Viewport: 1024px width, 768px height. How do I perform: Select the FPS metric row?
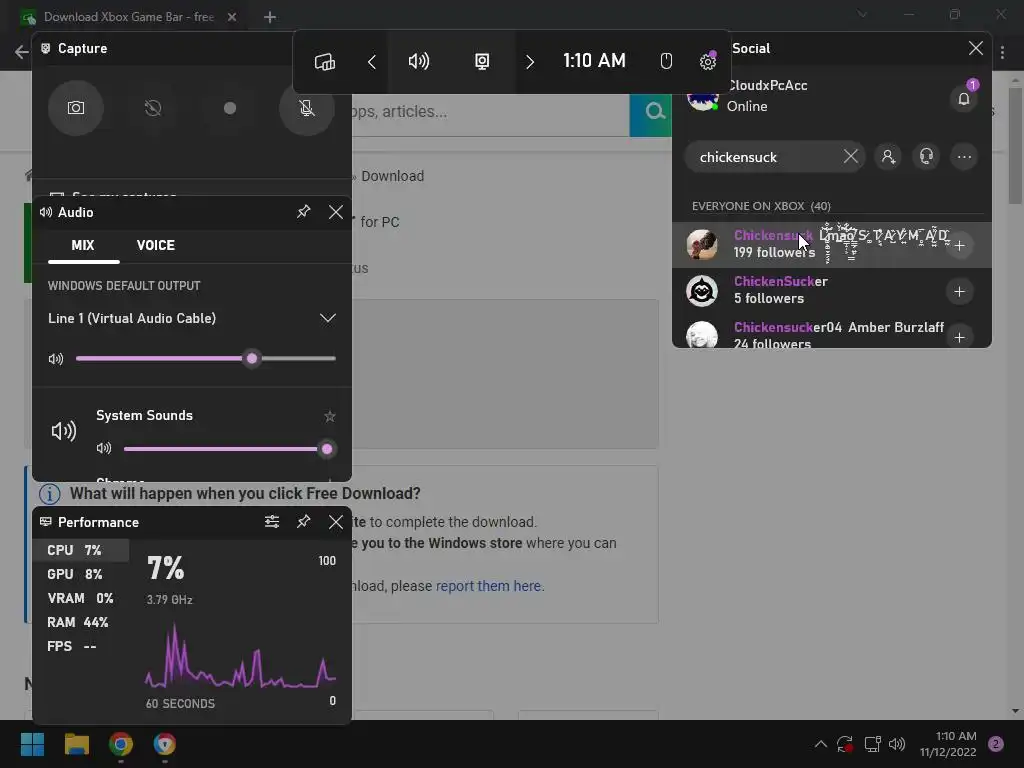81,647
